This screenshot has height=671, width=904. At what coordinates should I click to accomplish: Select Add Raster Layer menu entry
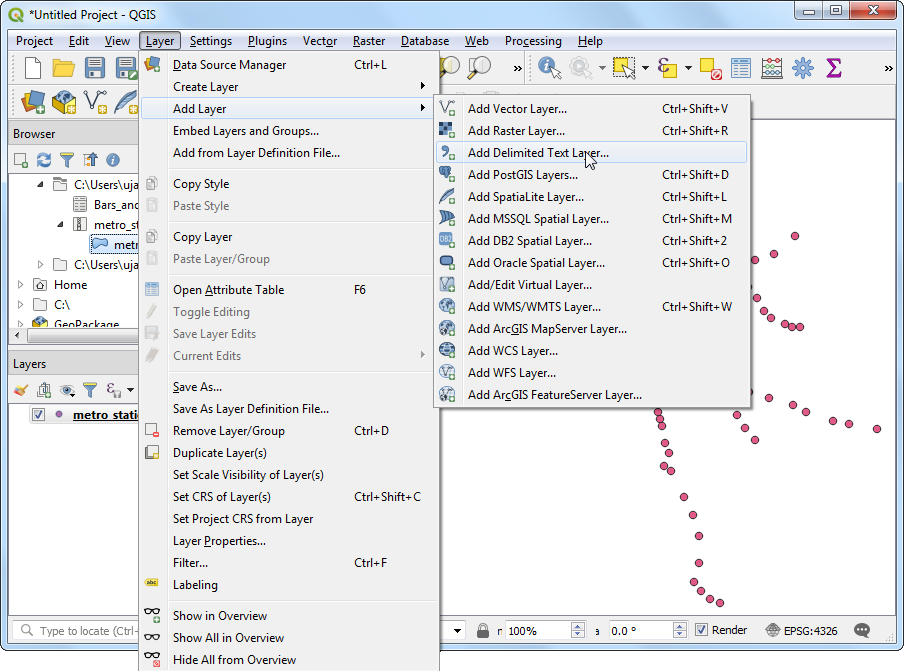tap(516, 131)
